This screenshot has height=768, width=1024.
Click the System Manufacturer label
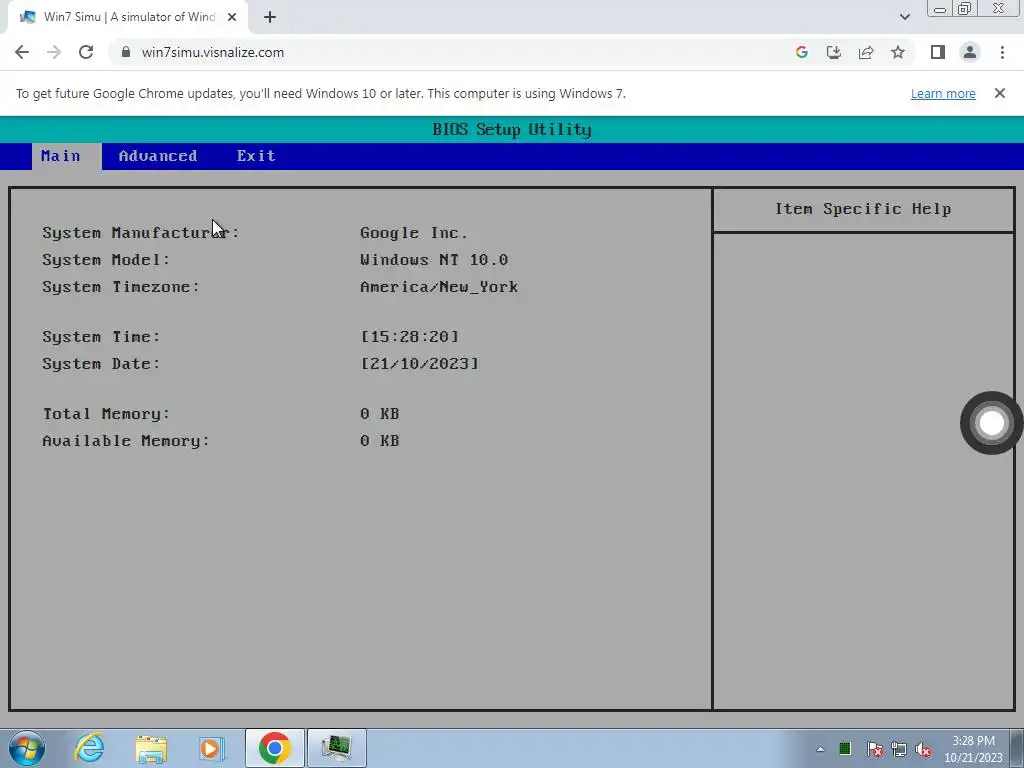141,233
